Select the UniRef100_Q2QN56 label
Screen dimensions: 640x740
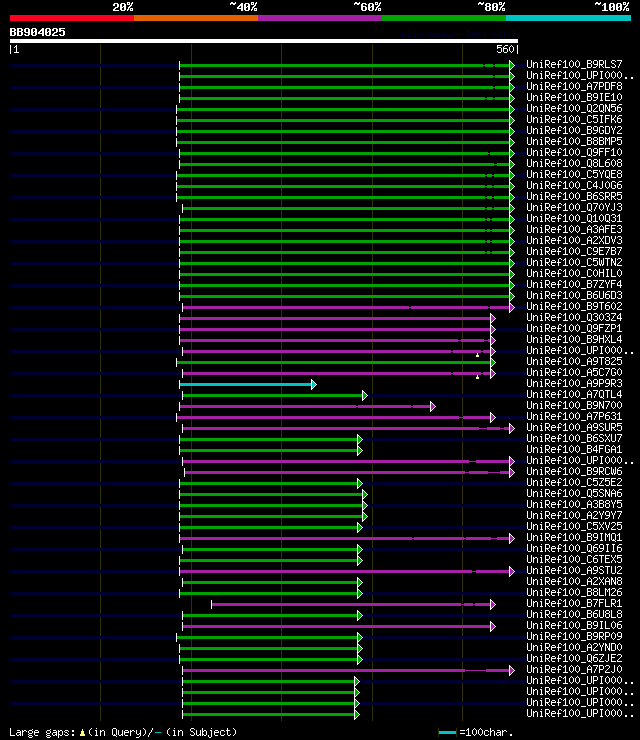click(x=574, y=108)
